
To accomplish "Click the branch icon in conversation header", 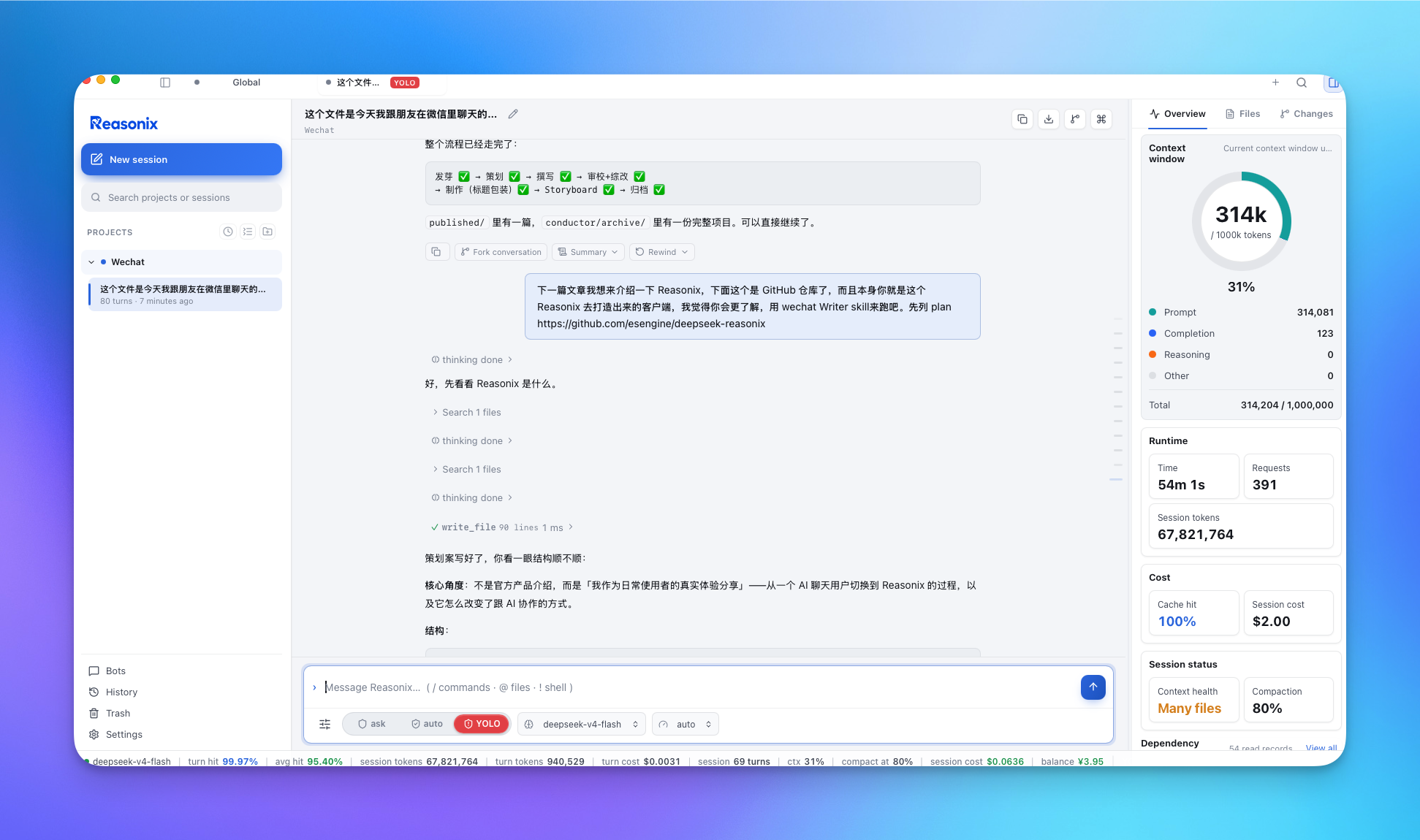I will click(1075, 119).
